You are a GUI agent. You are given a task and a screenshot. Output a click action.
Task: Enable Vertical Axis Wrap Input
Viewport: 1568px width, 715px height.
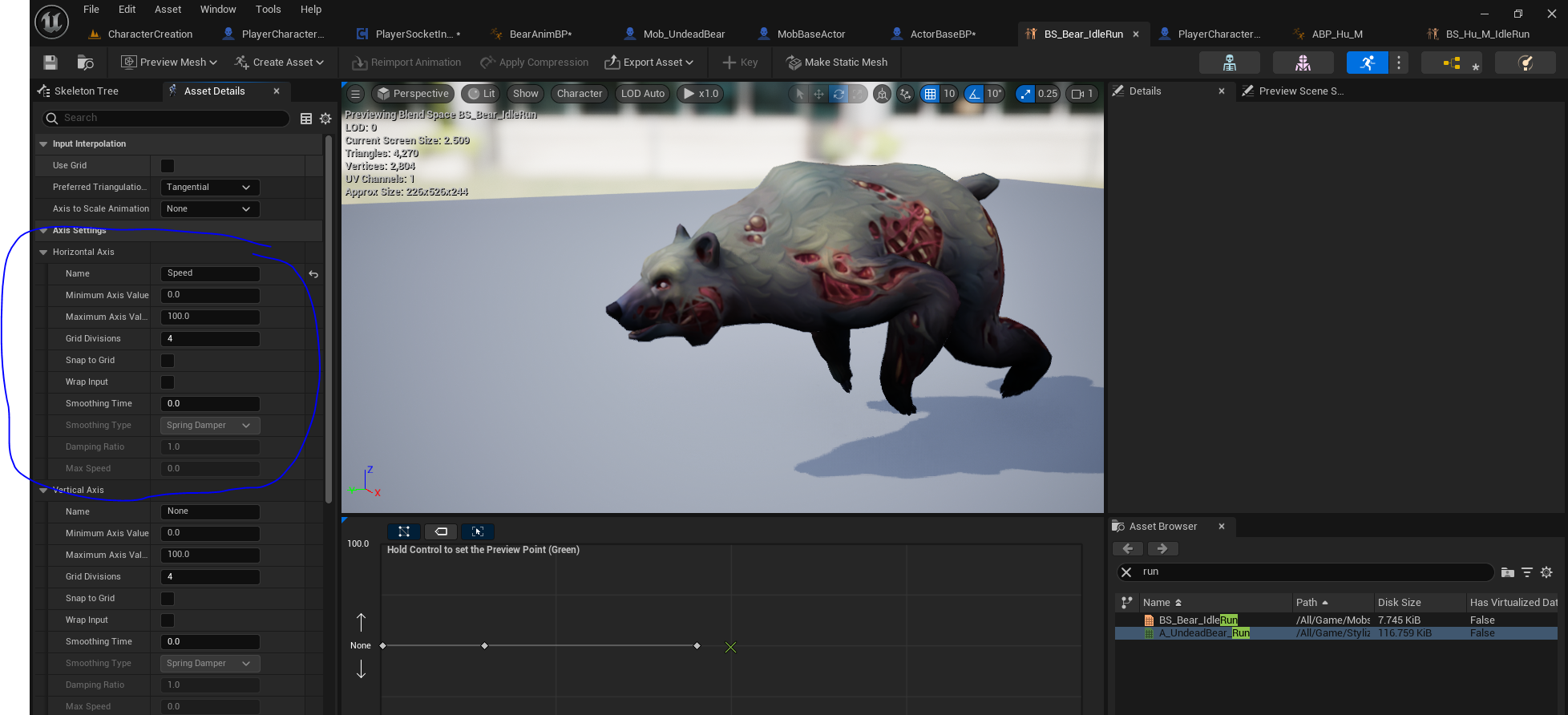(x=168, y=620)
